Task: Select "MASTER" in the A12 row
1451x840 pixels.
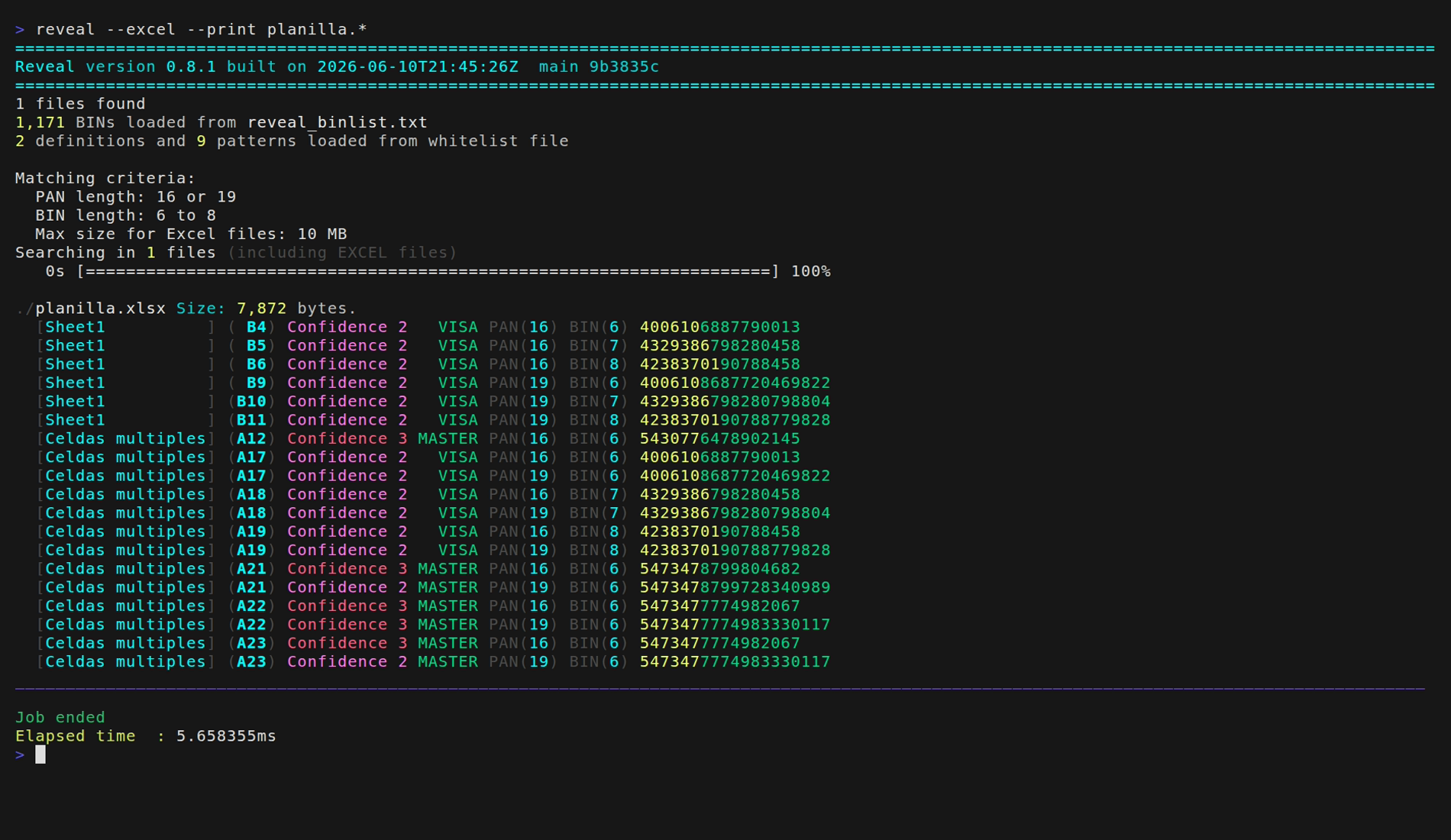Action: (x=448, y=439)
